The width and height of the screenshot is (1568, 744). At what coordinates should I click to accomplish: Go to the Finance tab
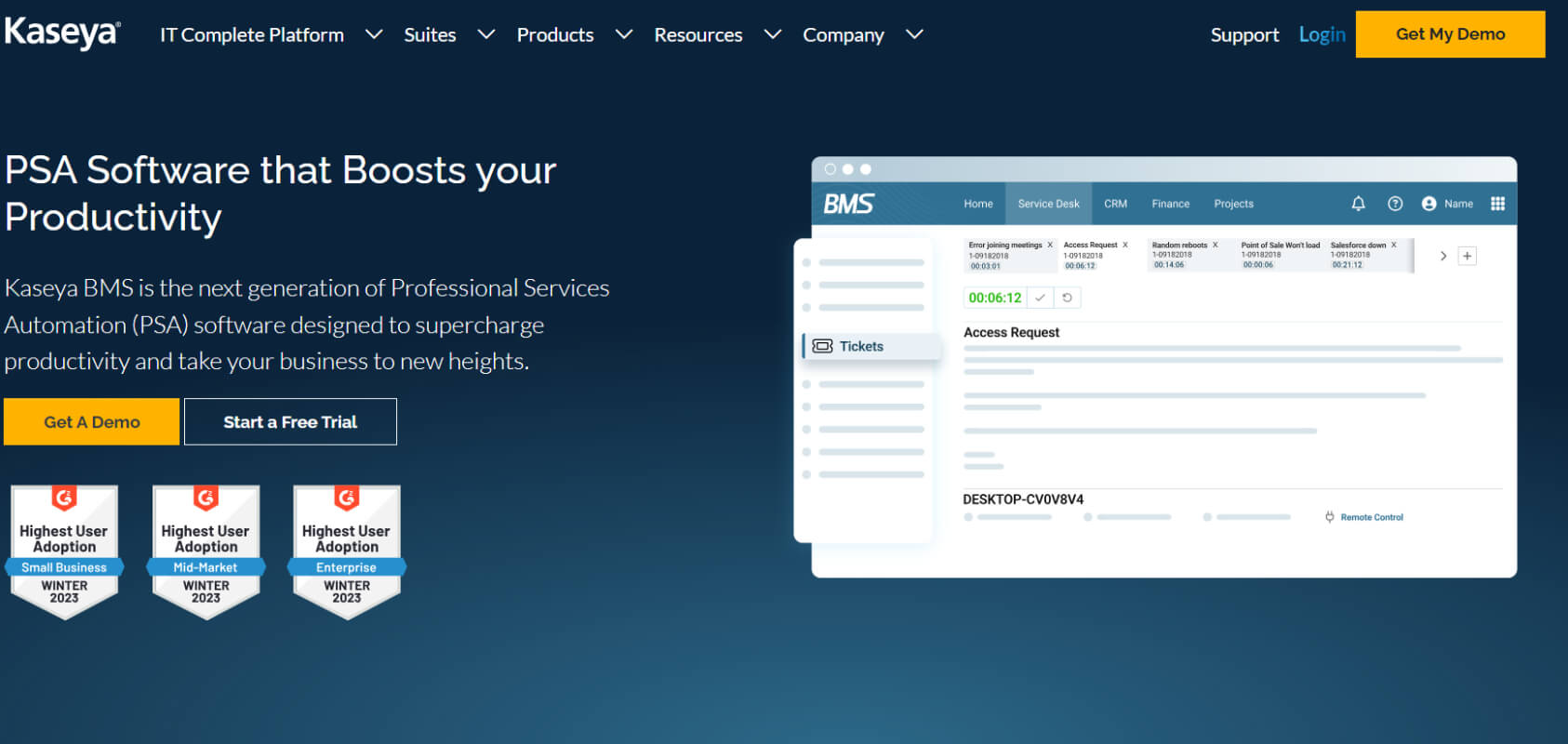[x=1170, y=204]
